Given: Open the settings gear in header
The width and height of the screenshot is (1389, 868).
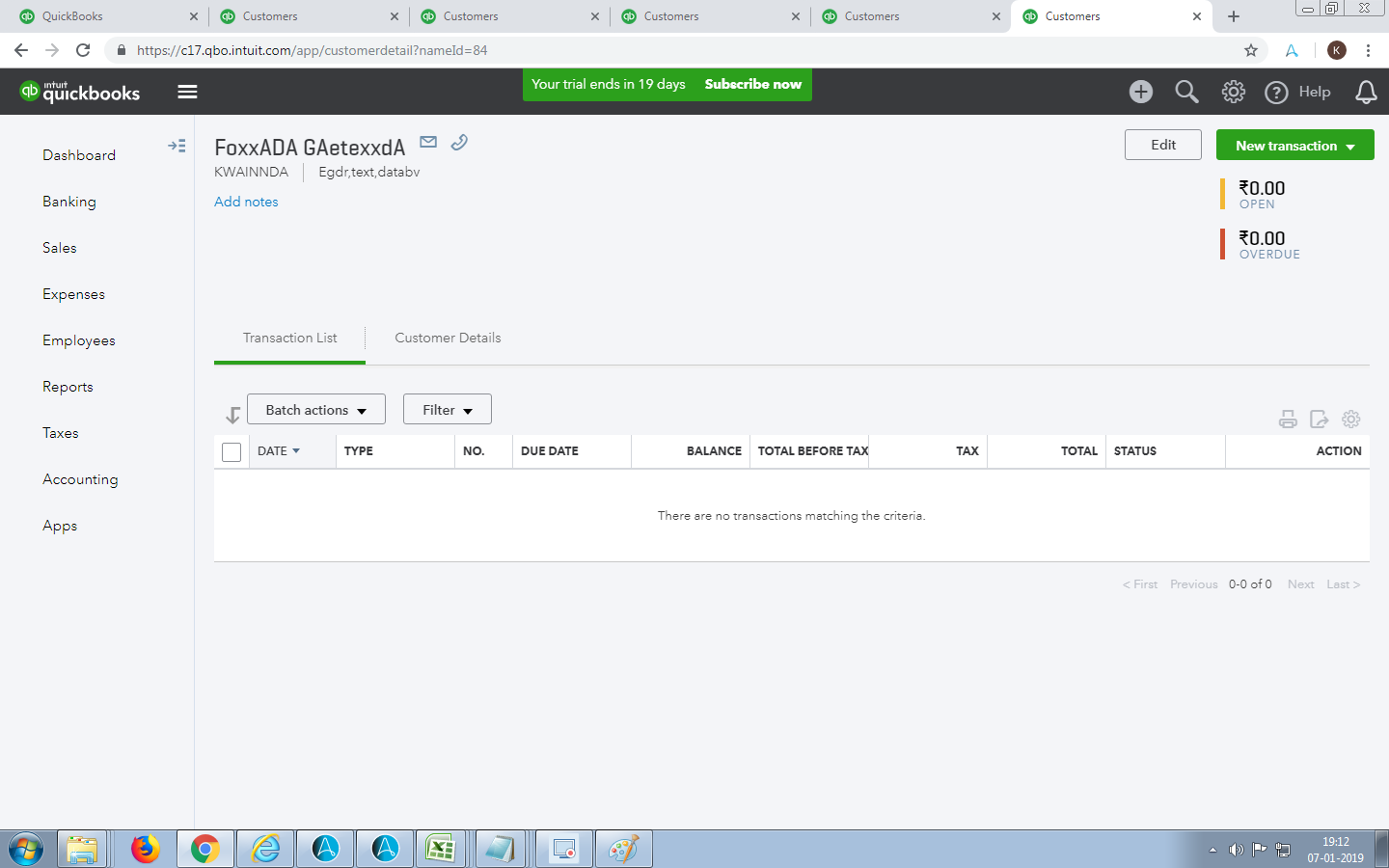Looking at the screenshot, I should coord(1233,92).
